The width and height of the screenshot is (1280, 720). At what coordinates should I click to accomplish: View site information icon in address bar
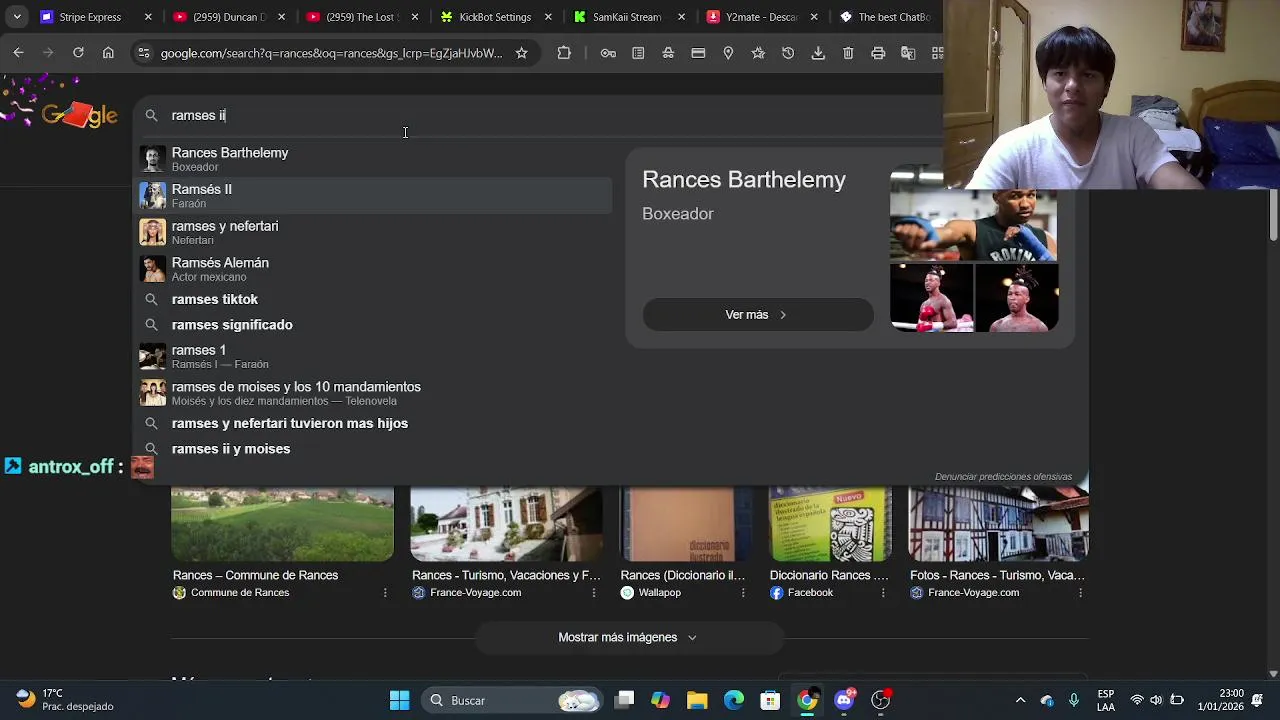pyautogui.click(x=143, y=53)
